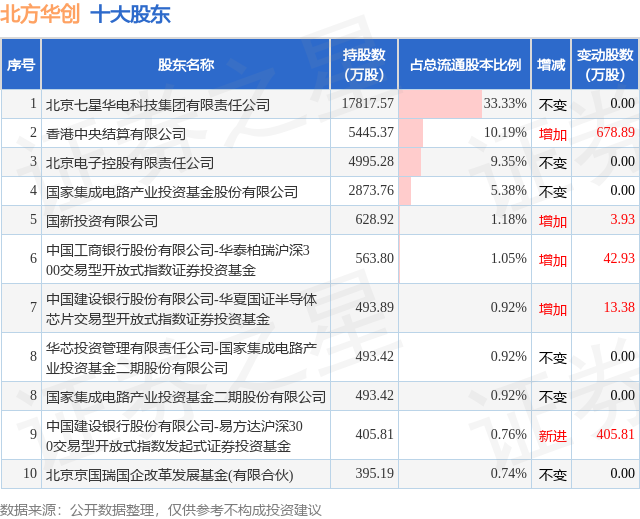Screen dimensions: 640x519
Task: Click the red 新进 status label
Action: [x=553, y=436]
